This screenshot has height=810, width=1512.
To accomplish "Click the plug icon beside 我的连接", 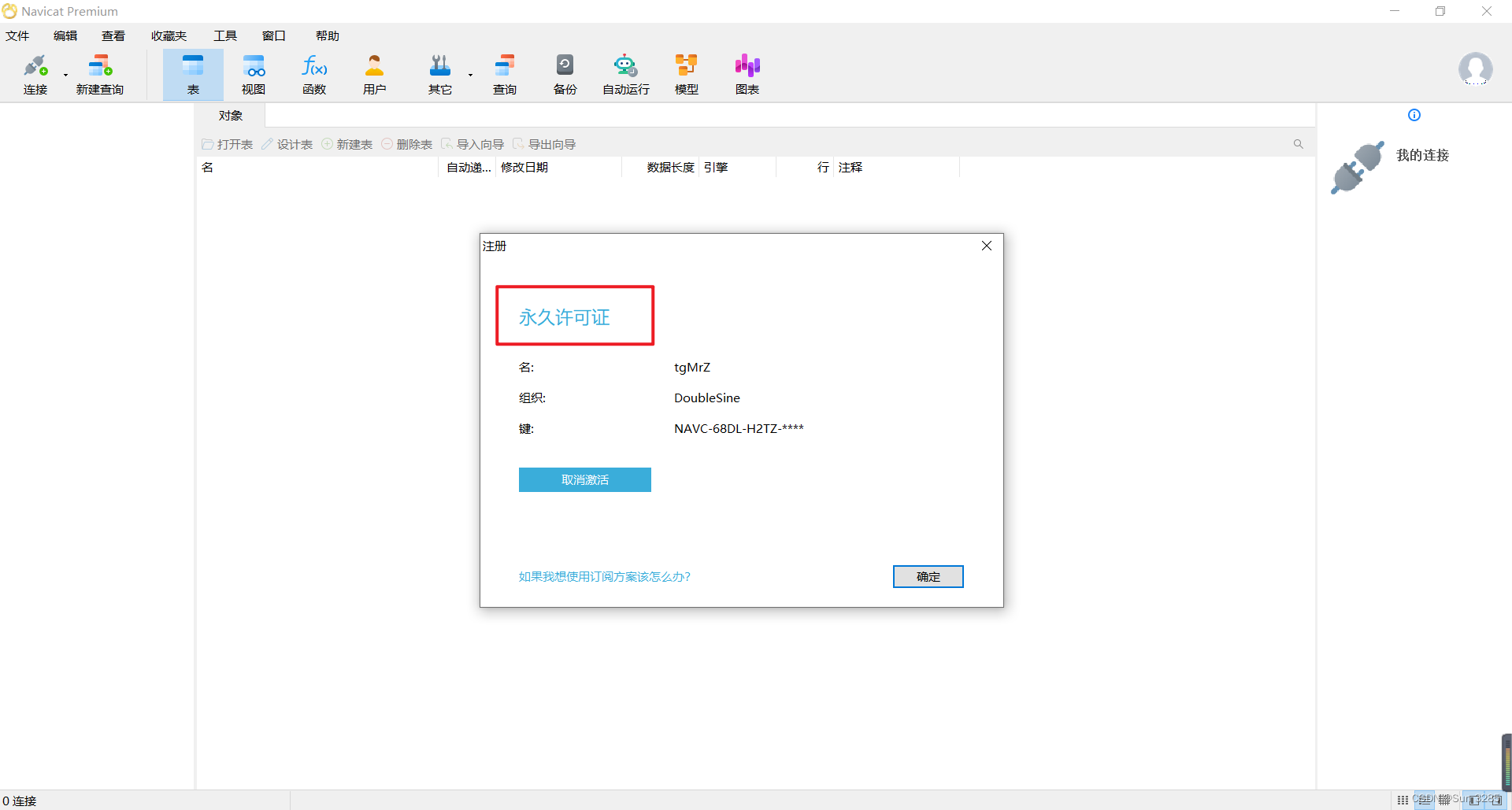I will coord(1358,168).
